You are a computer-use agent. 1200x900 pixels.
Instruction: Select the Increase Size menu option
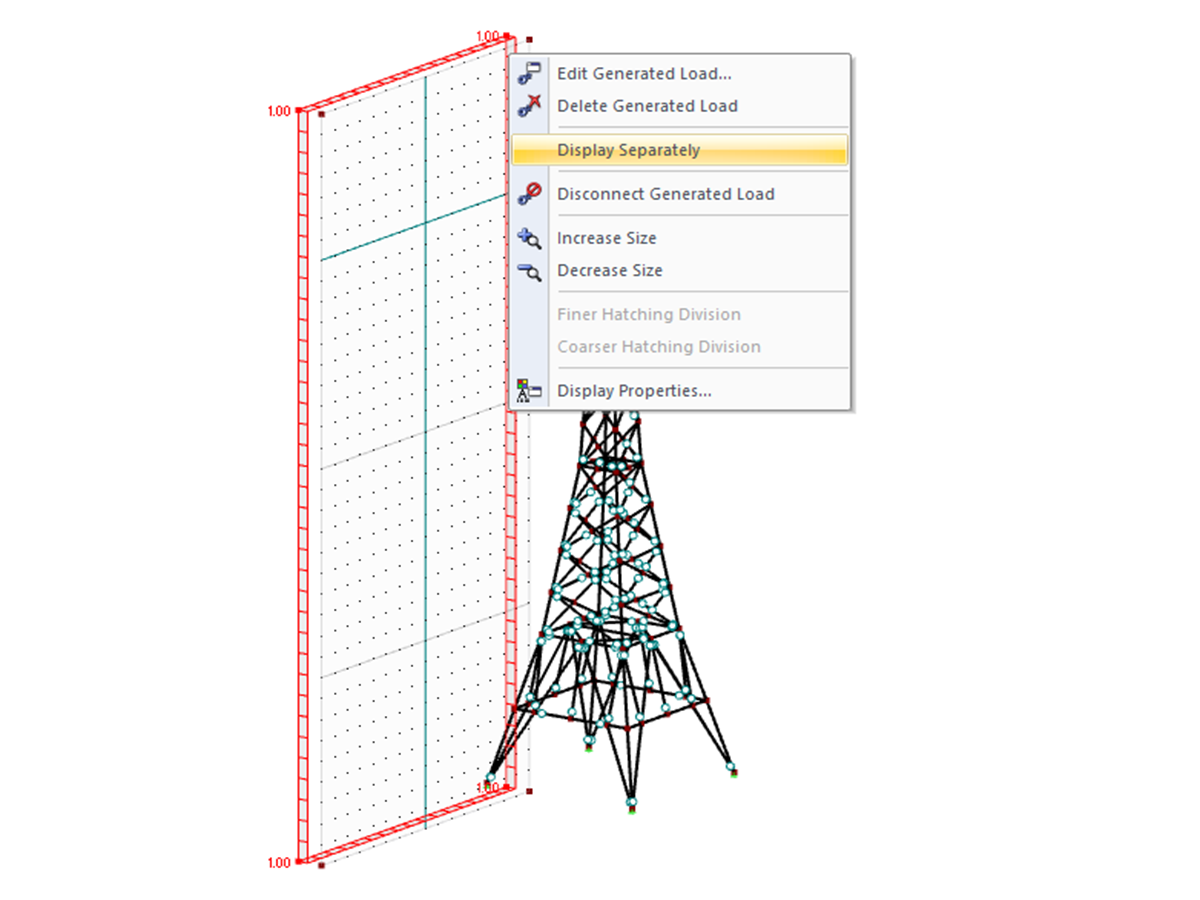click(607, 238)
